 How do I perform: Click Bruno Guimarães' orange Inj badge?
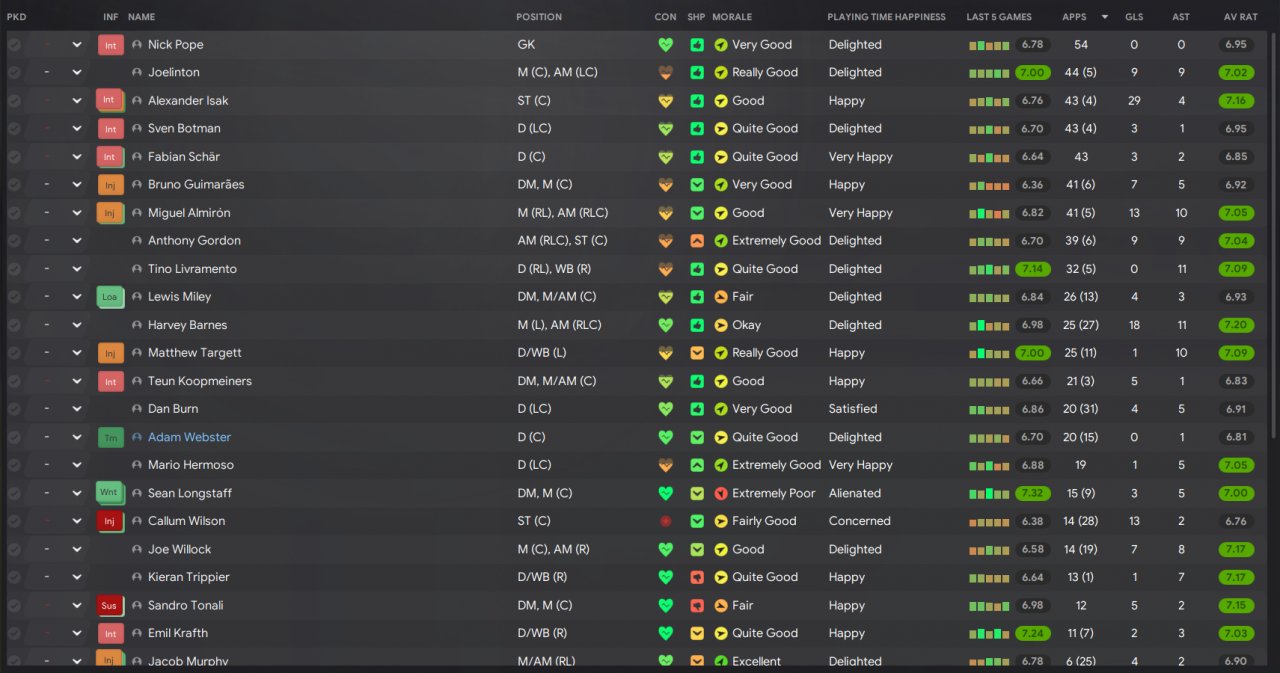click(110, 185)
